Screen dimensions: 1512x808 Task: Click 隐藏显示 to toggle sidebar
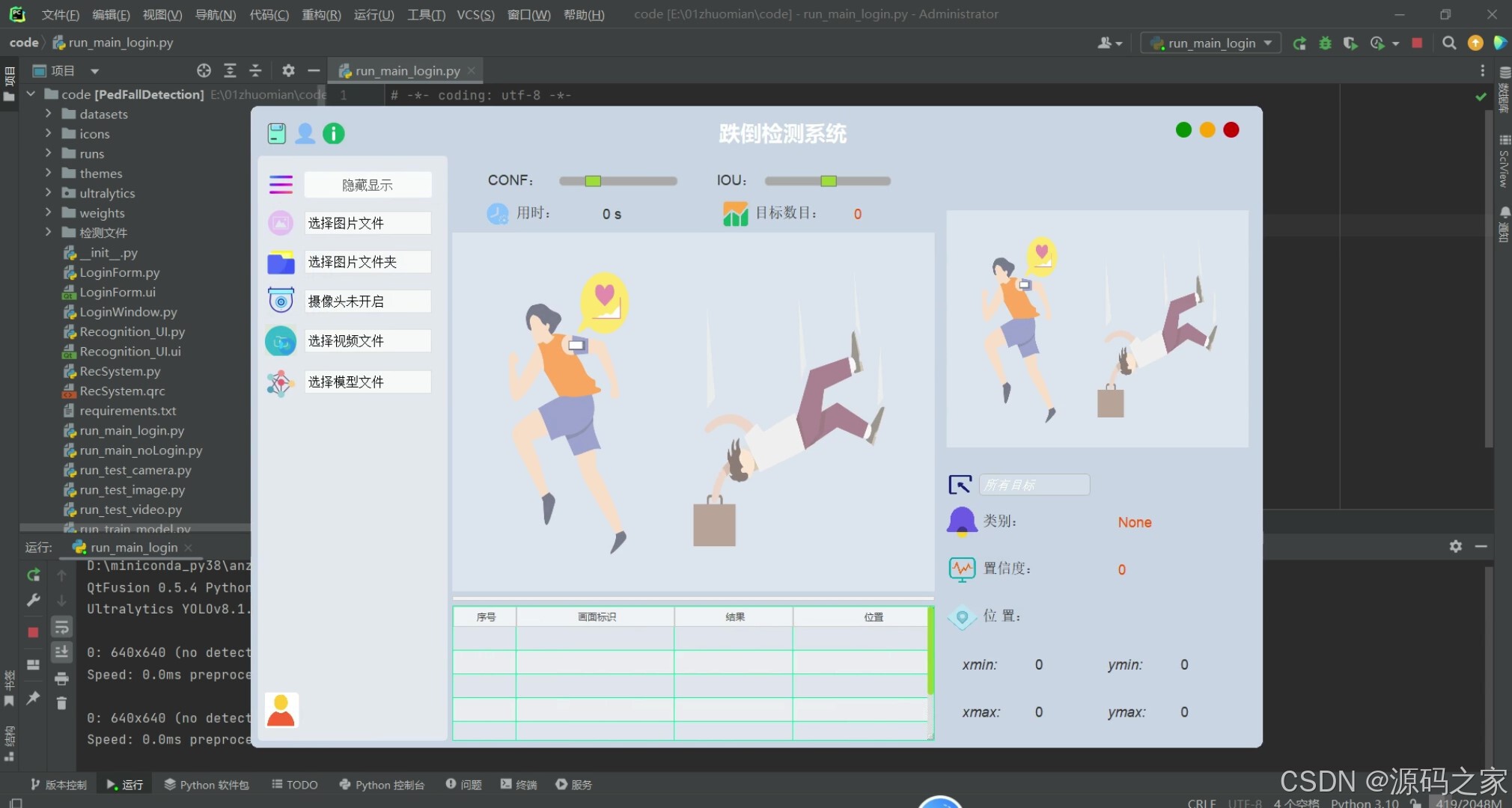coord(367,185)
